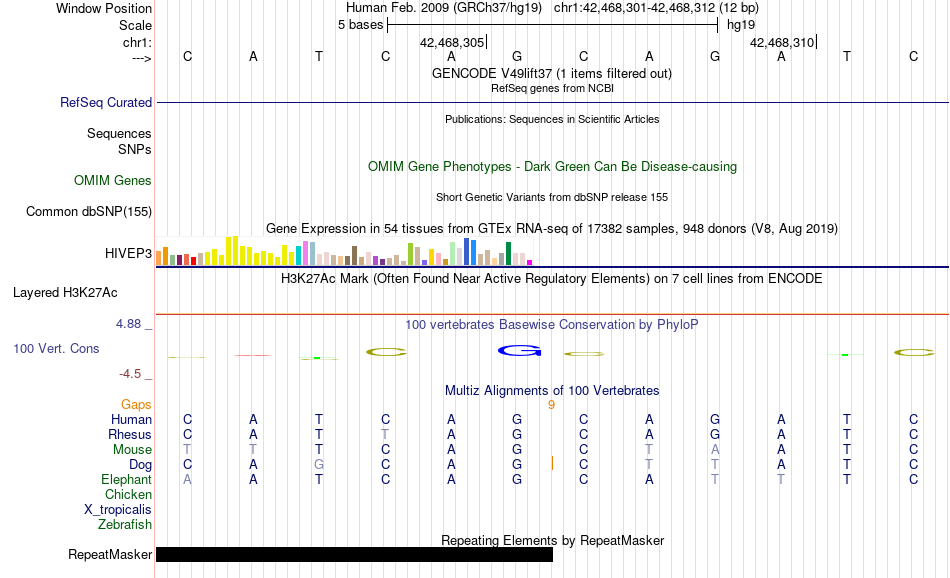Click the H3K27Ac Mark track title
This screenshot has width=950, height=578.
pyautogui.click(x=552, y=279)
